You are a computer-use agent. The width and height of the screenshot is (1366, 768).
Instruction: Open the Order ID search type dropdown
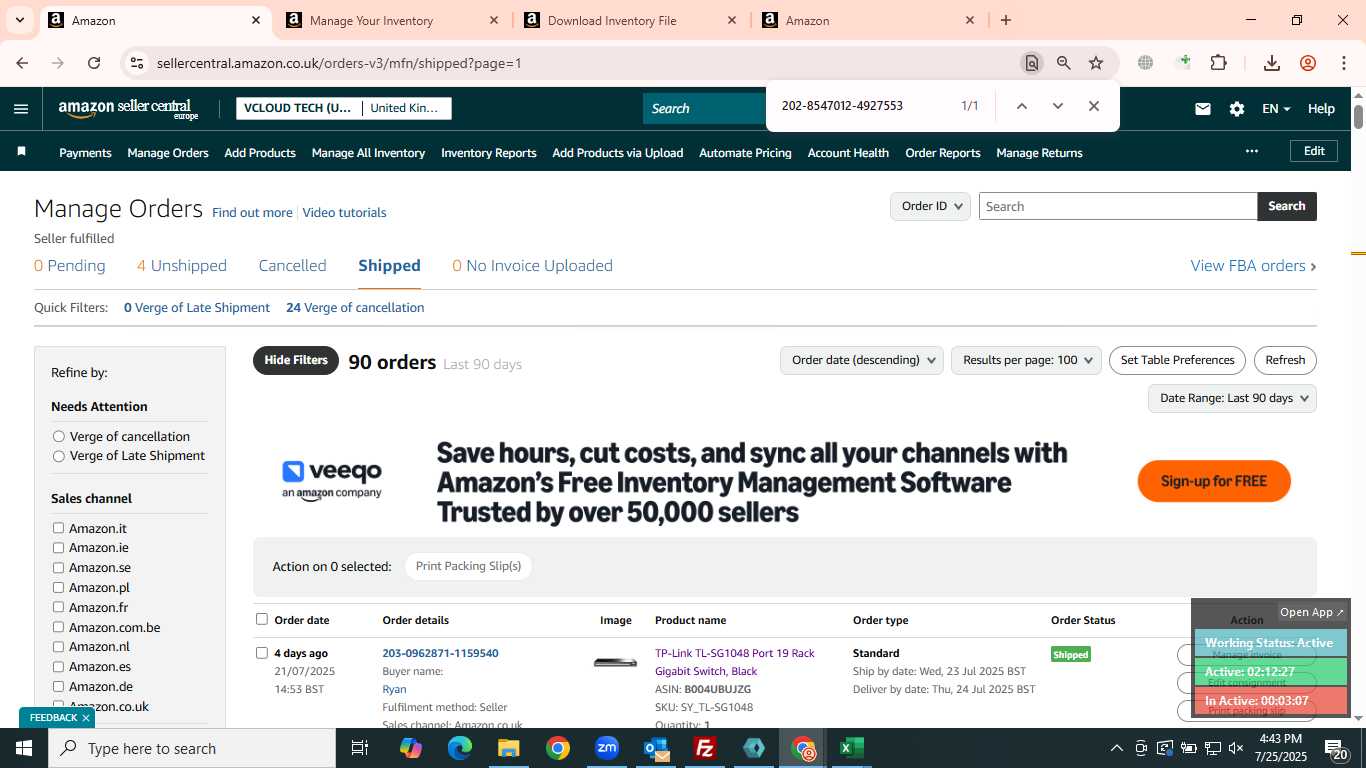[x=930, y=206]
